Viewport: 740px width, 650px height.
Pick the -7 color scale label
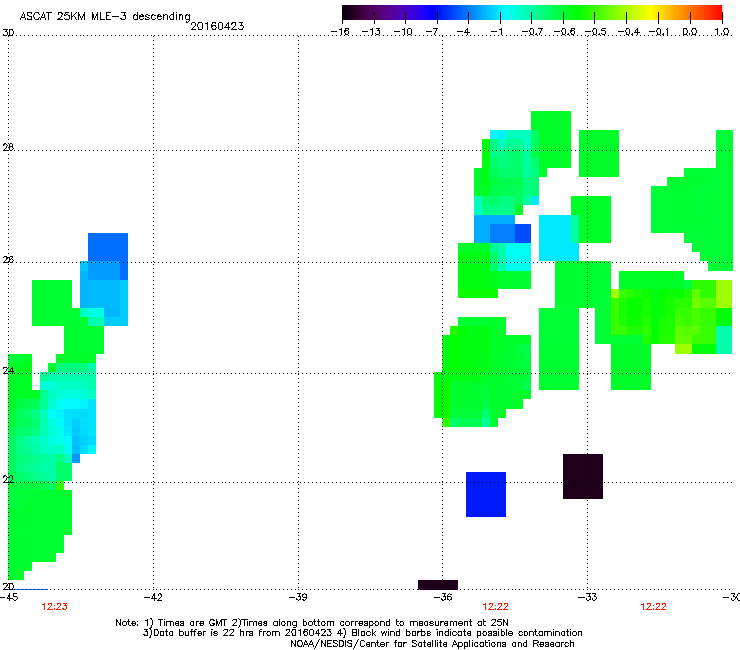click(432, 32)
